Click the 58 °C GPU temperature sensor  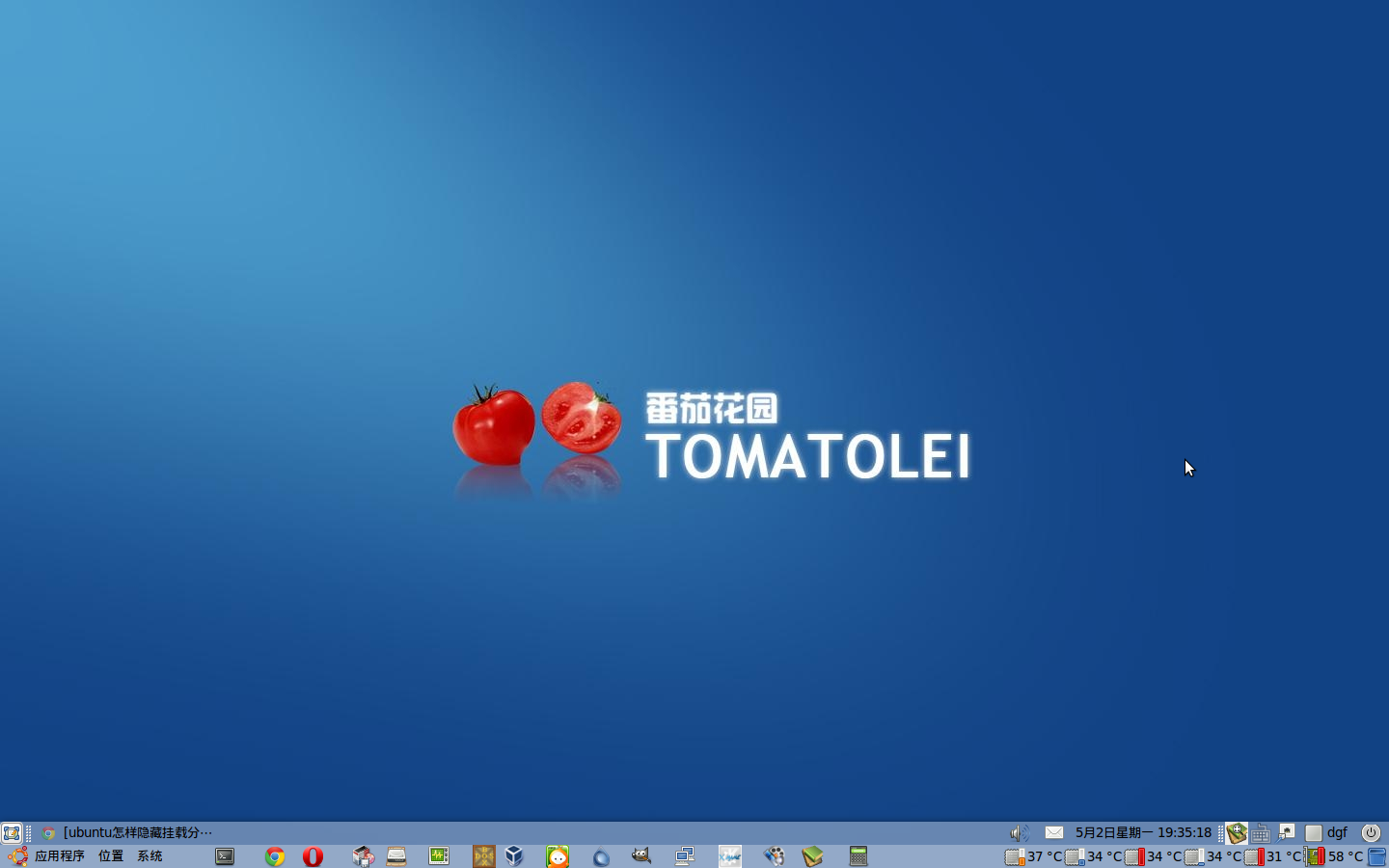click(1335, 856)
